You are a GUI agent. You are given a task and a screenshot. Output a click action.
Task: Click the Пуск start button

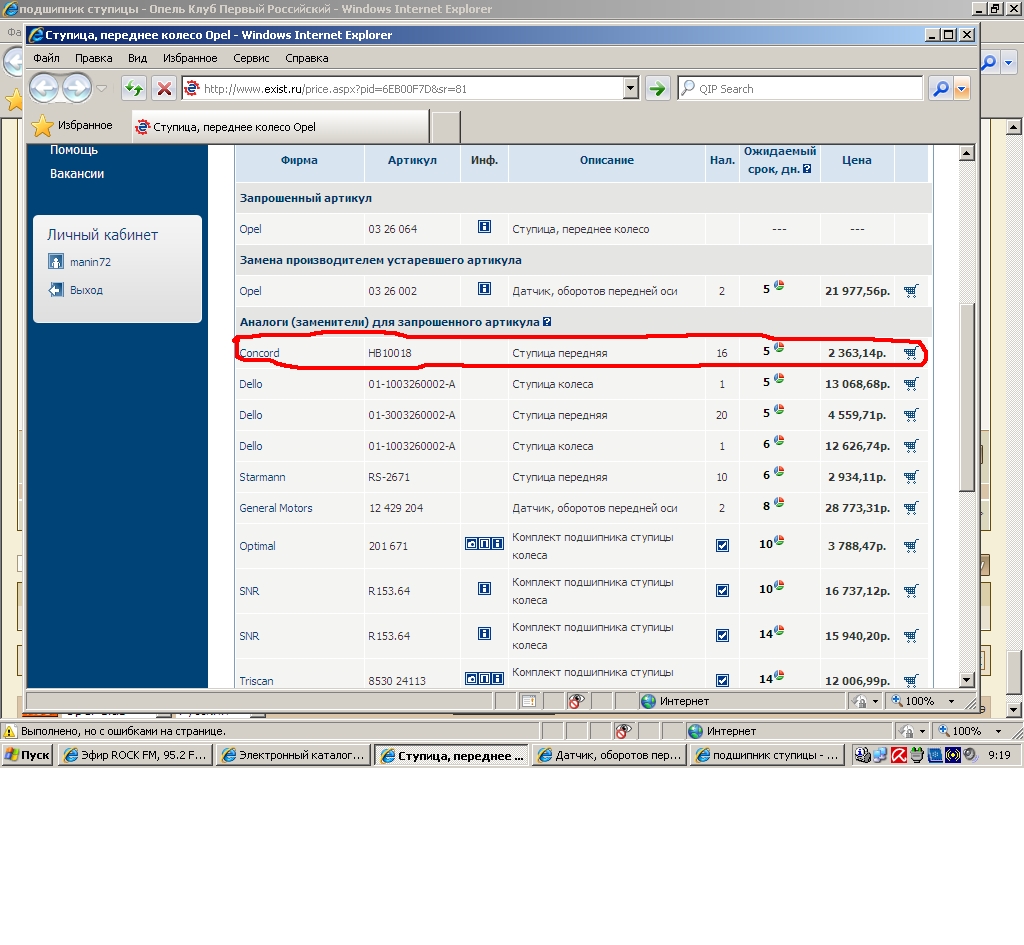click(27, 756)
